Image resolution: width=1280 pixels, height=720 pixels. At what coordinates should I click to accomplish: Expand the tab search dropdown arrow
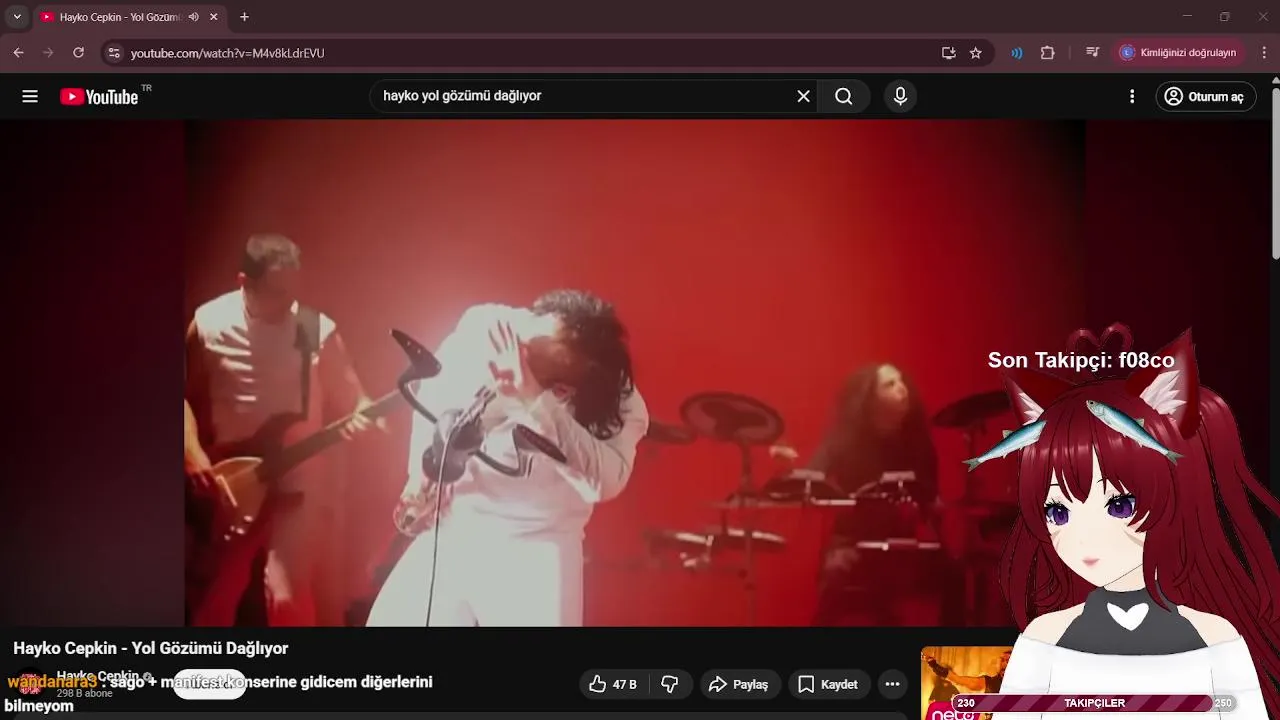17,17
